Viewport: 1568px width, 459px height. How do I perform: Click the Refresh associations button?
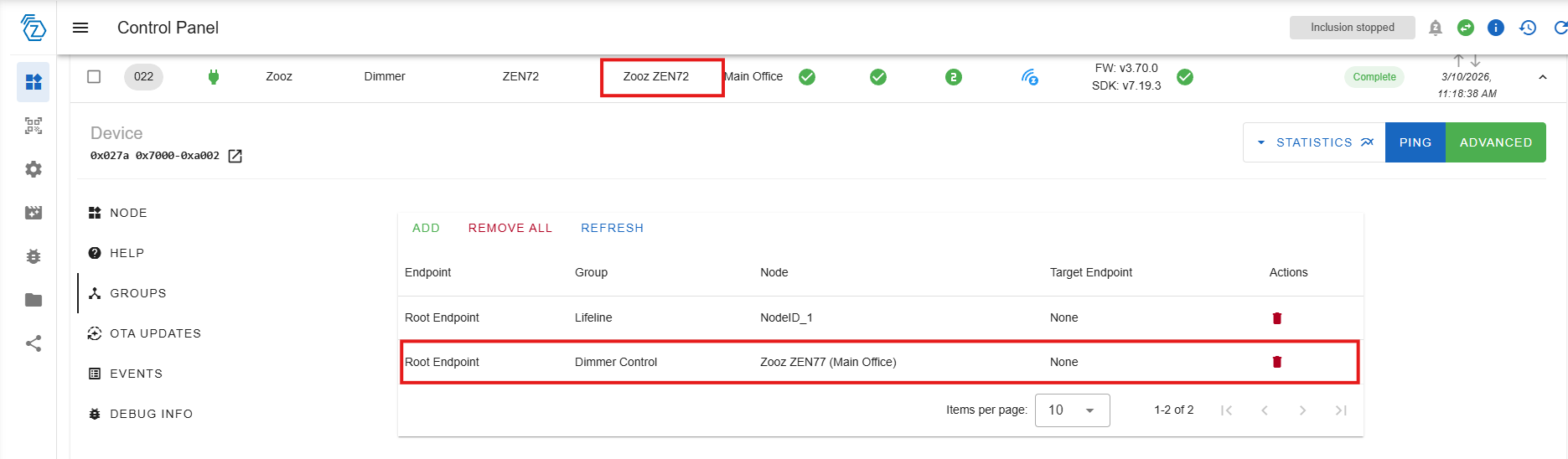pyautogui.click(x=613, y=228)
